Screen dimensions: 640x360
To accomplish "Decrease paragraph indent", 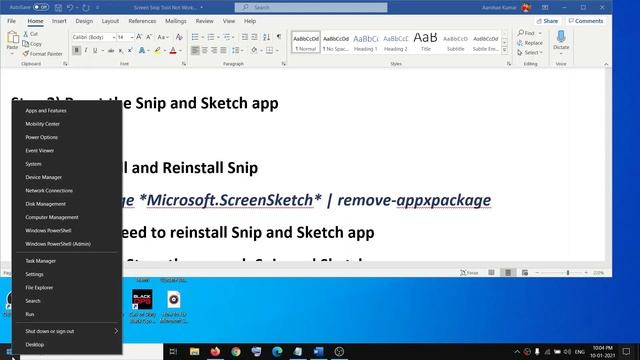I will coord(244,37).
